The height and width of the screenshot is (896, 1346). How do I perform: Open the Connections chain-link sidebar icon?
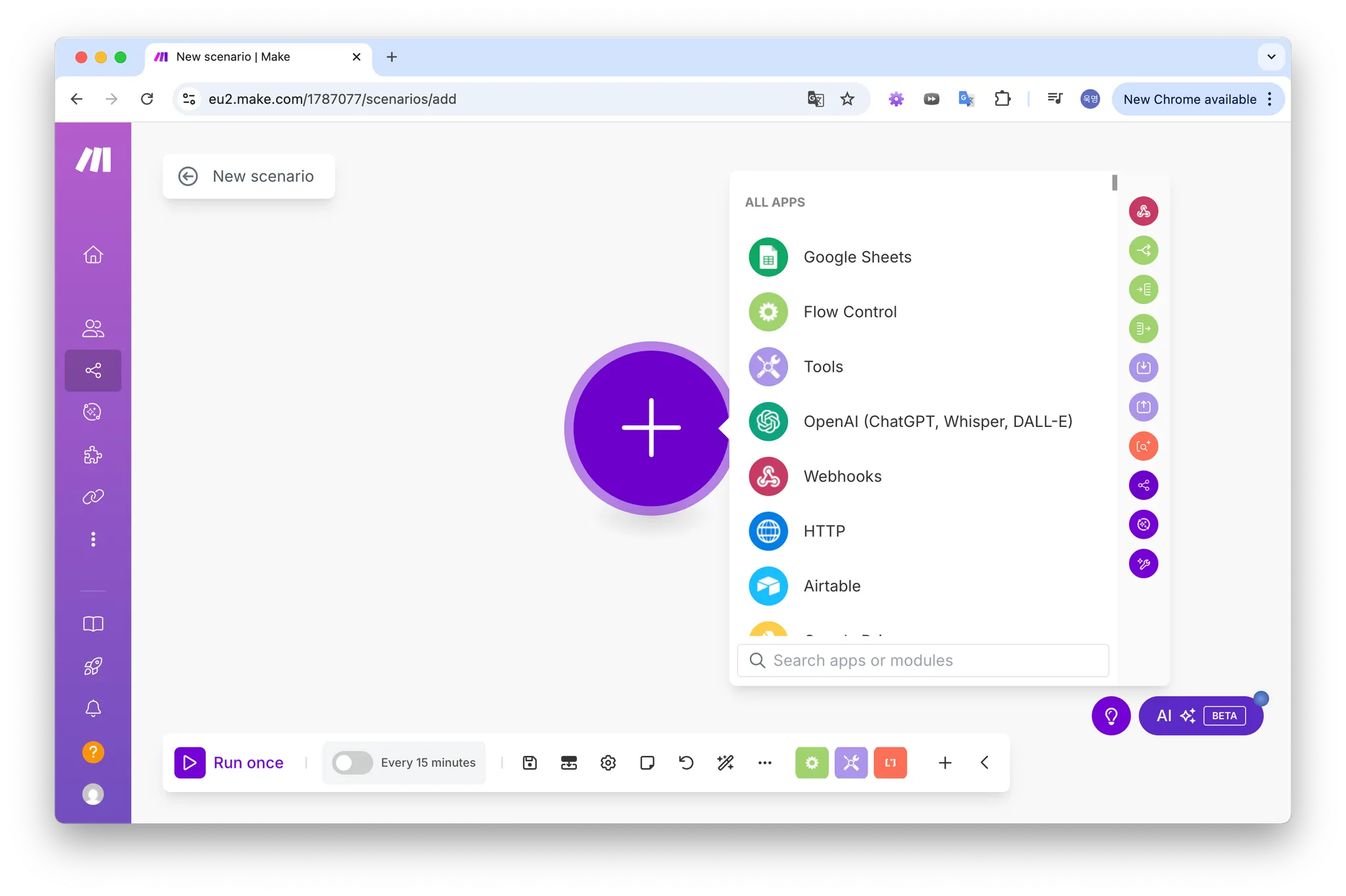[93, 497]
